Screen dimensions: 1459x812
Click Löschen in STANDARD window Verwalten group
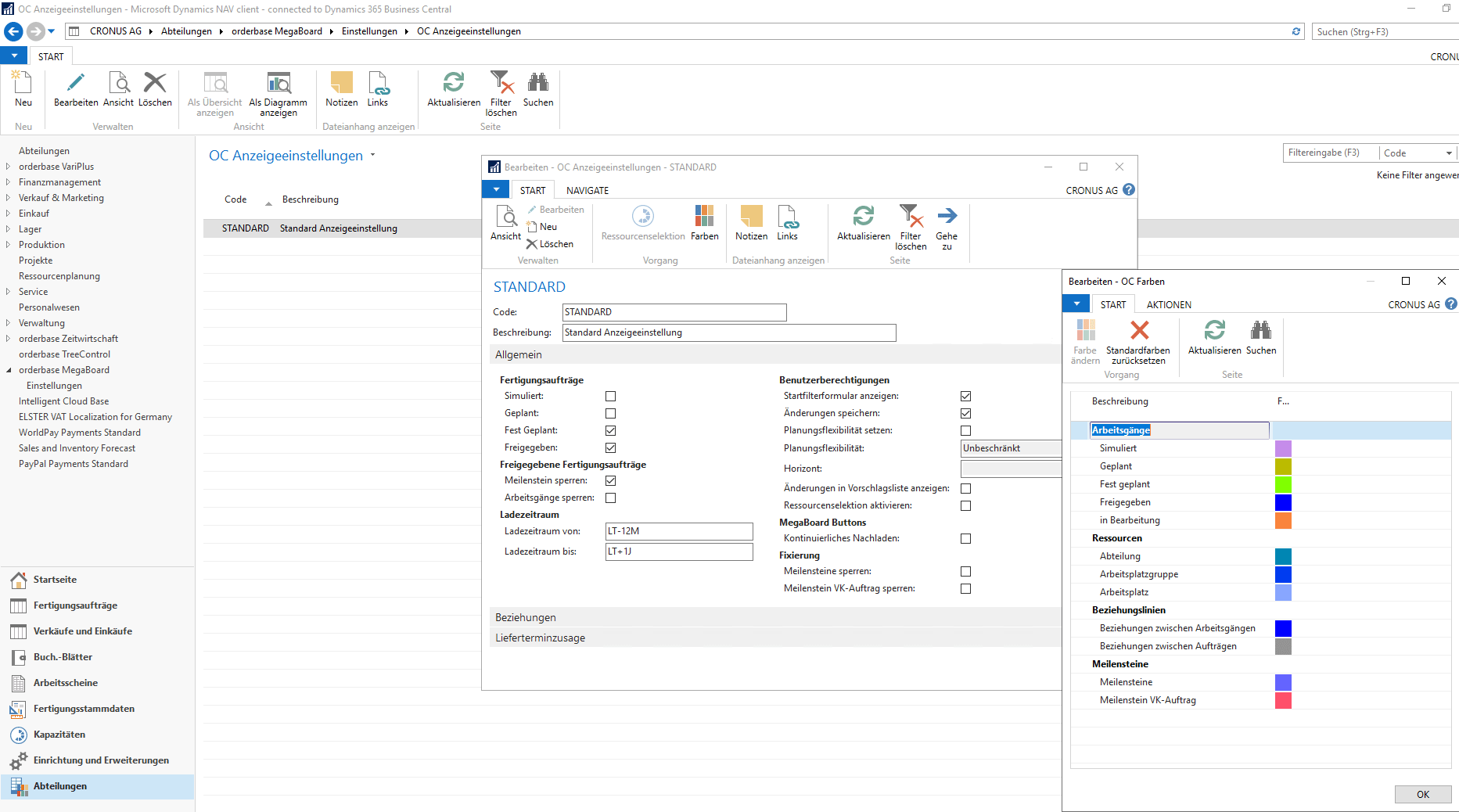click(x=550, y=244)
